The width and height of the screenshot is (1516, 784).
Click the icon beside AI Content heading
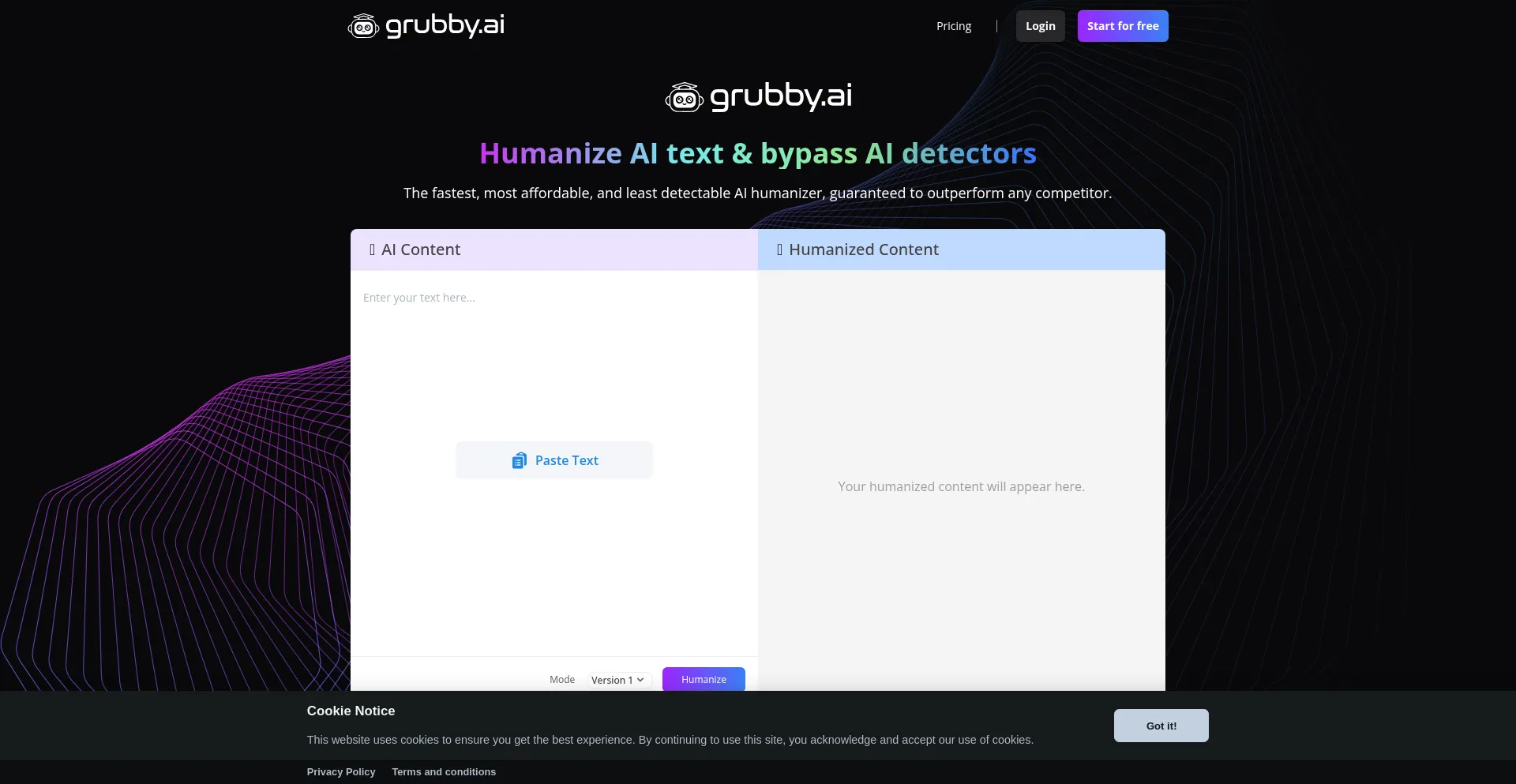372,249
